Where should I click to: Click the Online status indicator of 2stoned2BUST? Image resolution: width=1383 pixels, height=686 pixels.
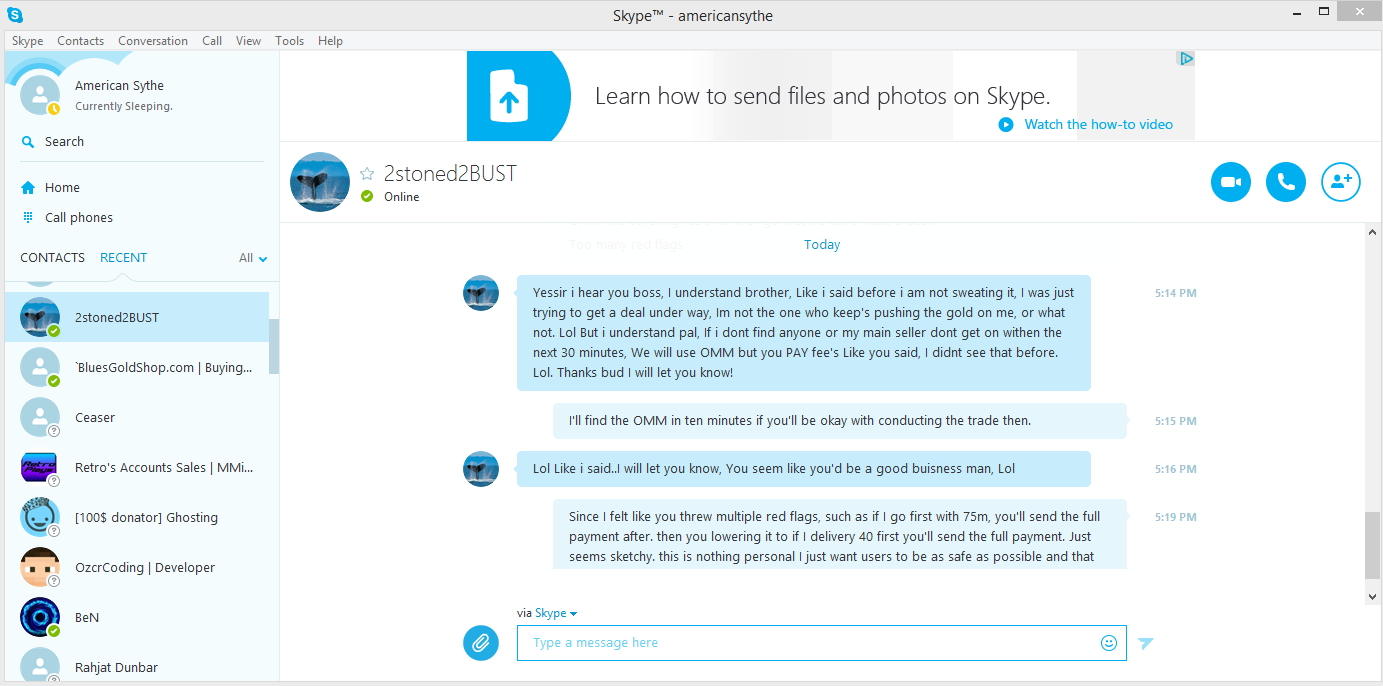367,197
